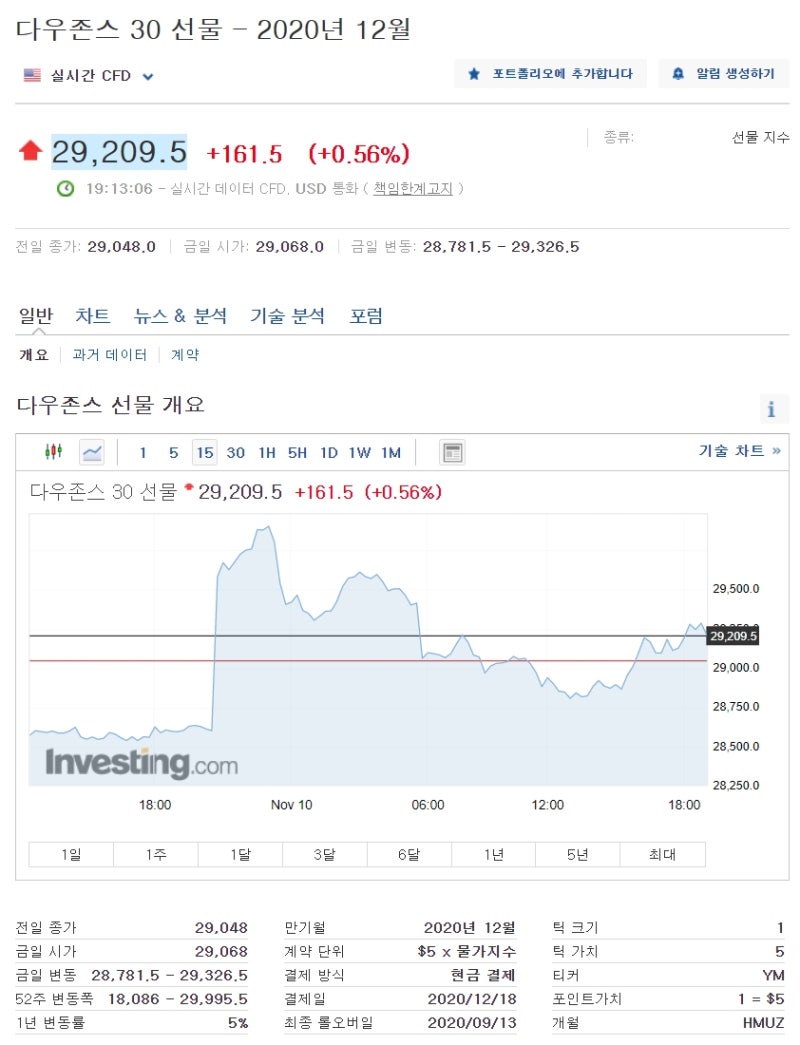This screenshot has height=1045, width=800.
Task: Click the 29,209.5 price marker on chart
Action: pos(733,636)
